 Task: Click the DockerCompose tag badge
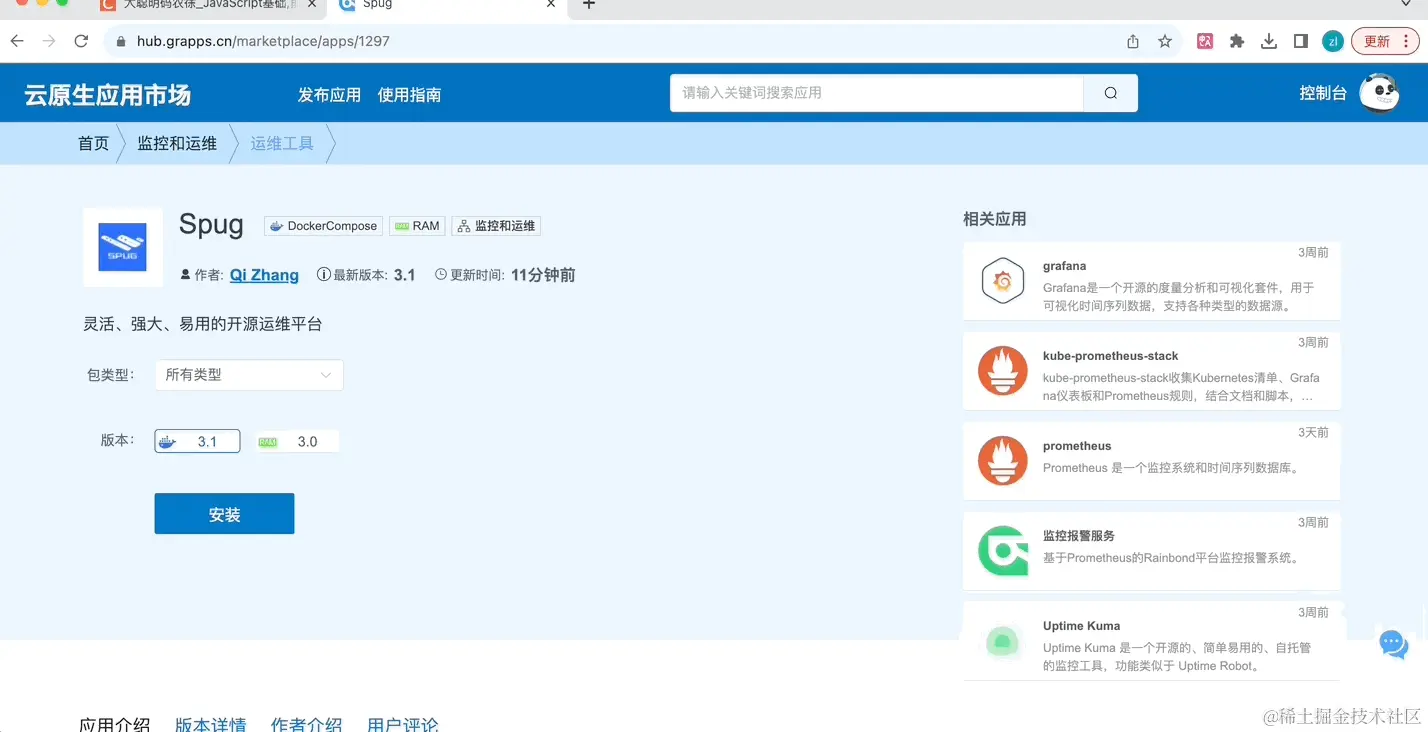click(324, 226)
